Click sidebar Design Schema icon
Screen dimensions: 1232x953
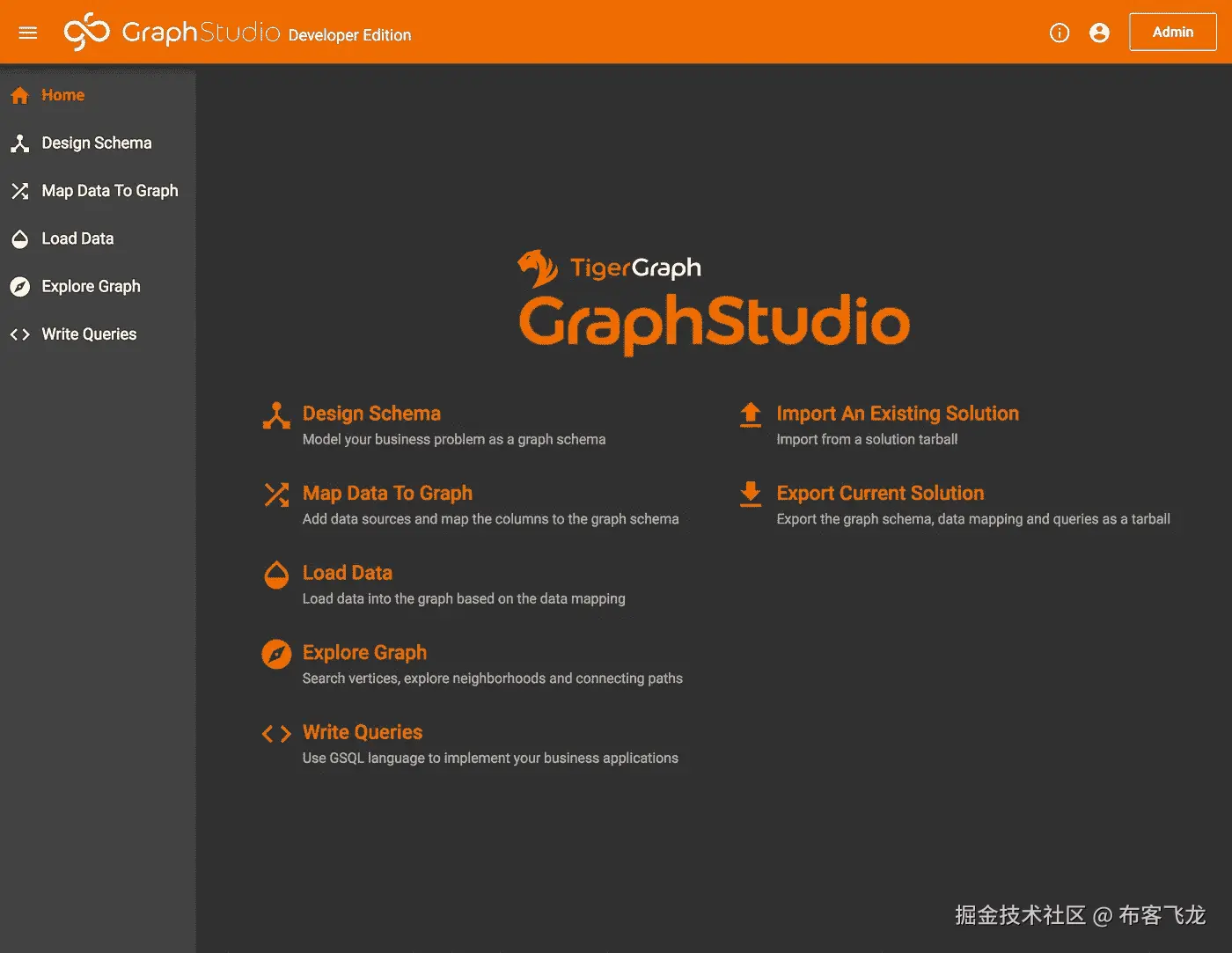coord(20,143)
